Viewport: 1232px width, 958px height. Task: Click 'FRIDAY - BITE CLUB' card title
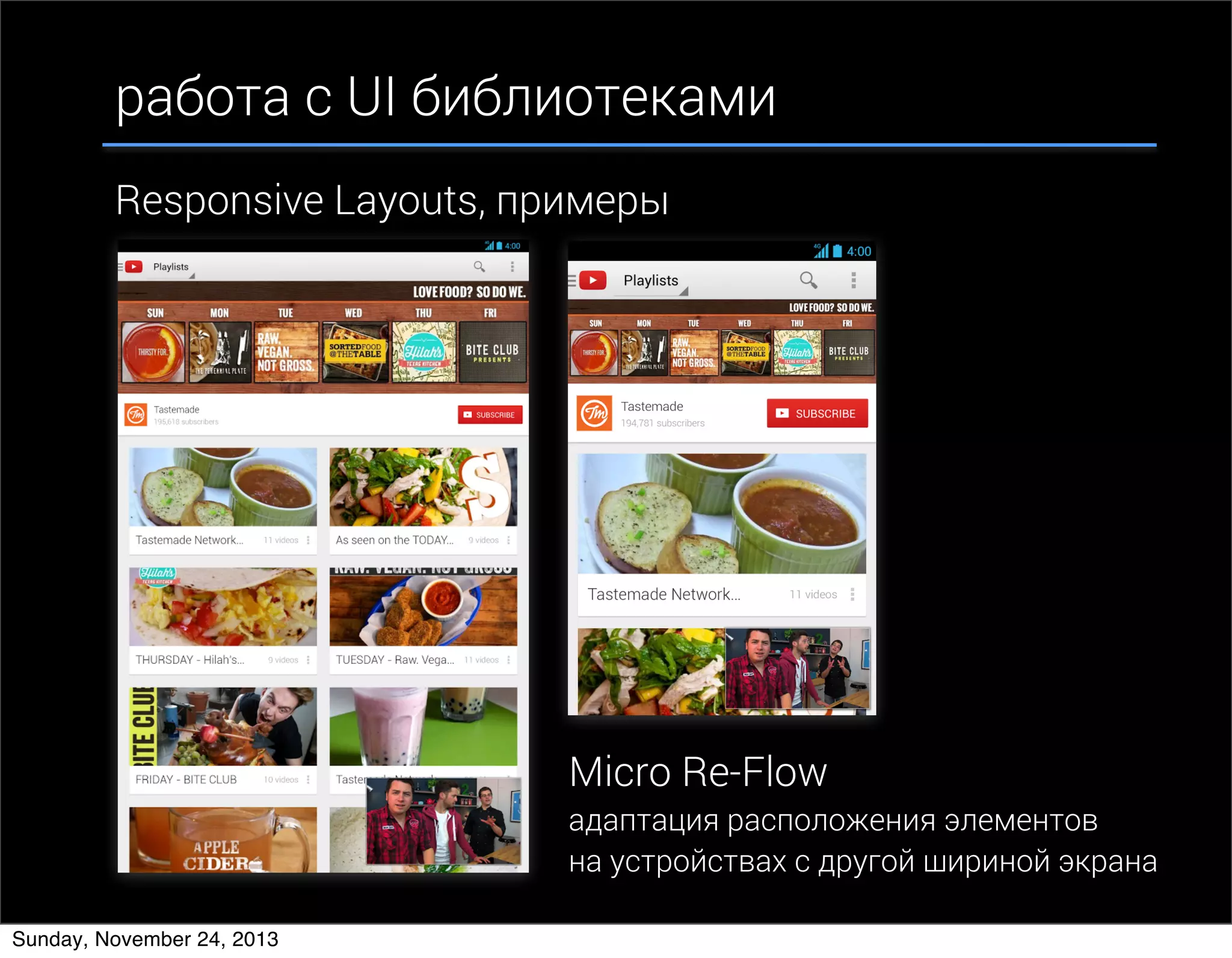click(186, 779)
